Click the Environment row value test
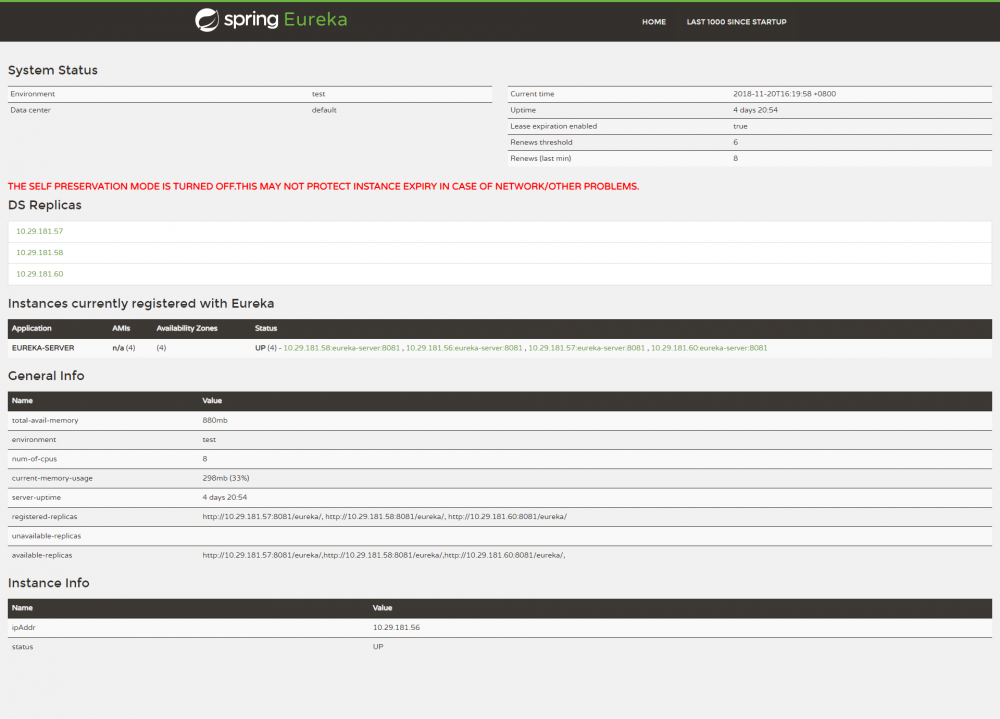1000x719 pixels. 318,93
